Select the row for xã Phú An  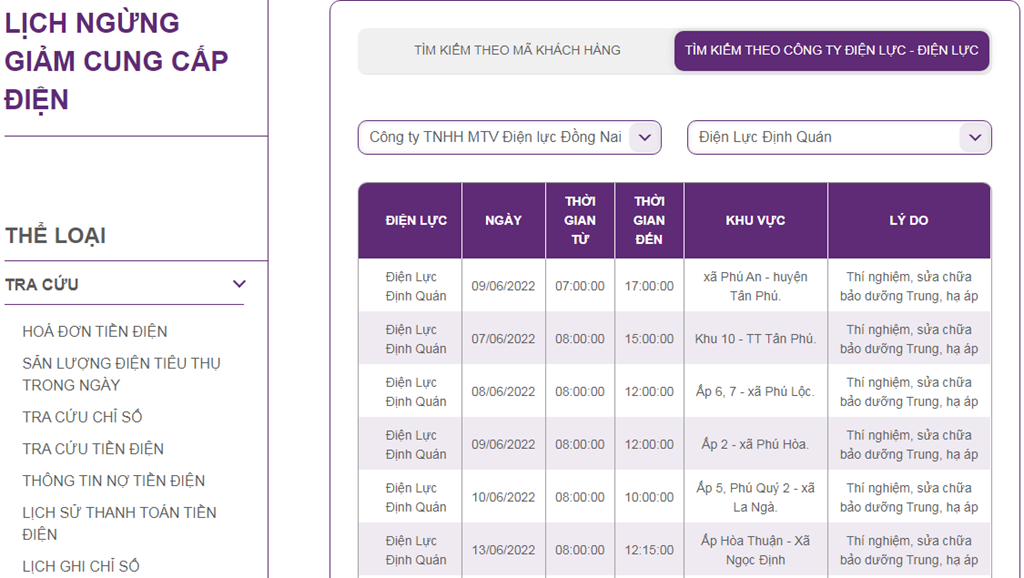tap(755, 286)
